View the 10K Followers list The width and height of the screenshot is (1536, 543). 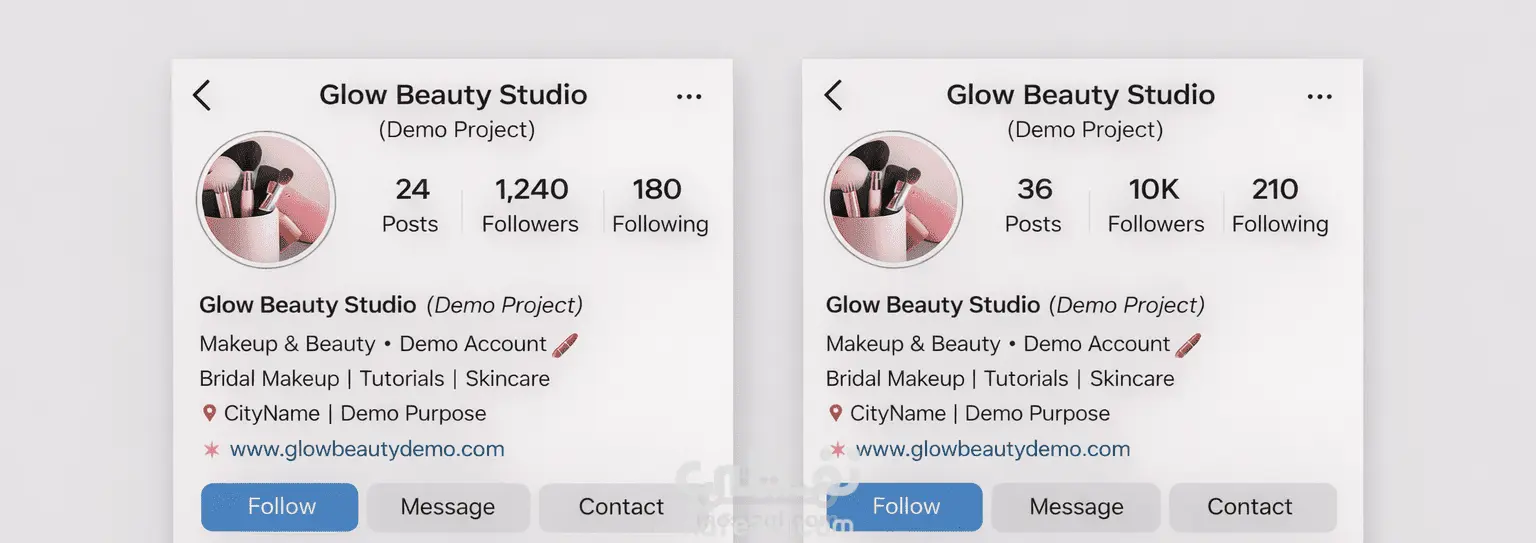tap(1156, 205)
